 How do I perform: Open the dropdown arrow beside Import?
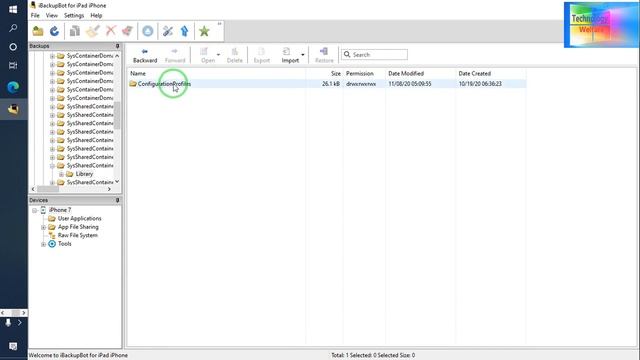[303, 55]
